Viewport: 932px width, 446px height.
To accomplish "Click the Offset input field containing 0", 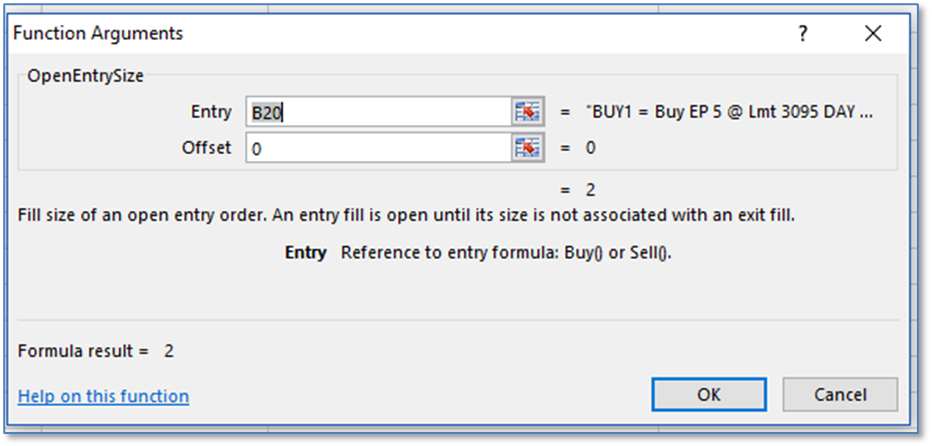I will pyautogui.click(x=378, y=148).
